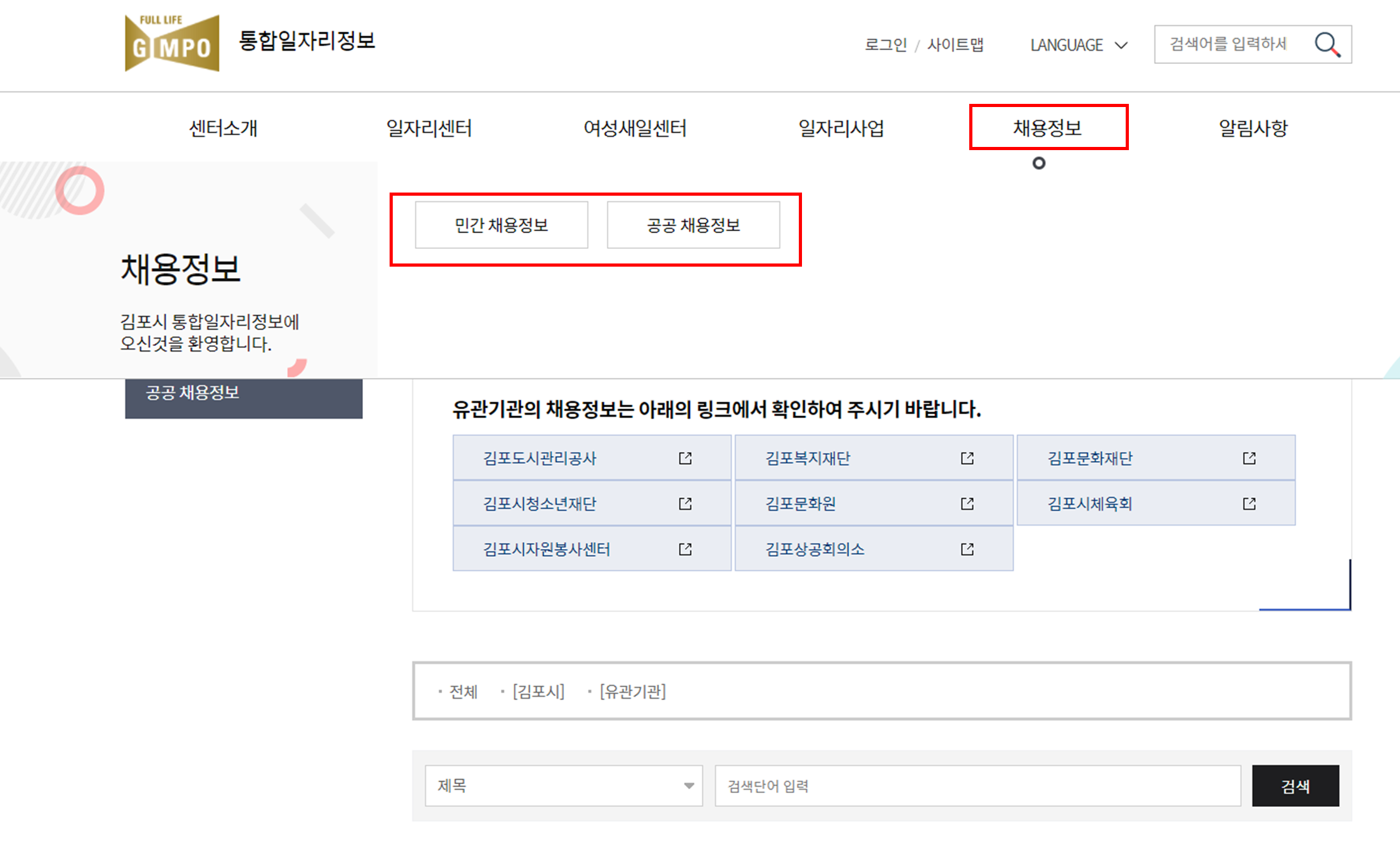Viewport: 1400px width, 862px height.
Task: Open the 채용정보 main menu
Action: tap(1048, 128)
